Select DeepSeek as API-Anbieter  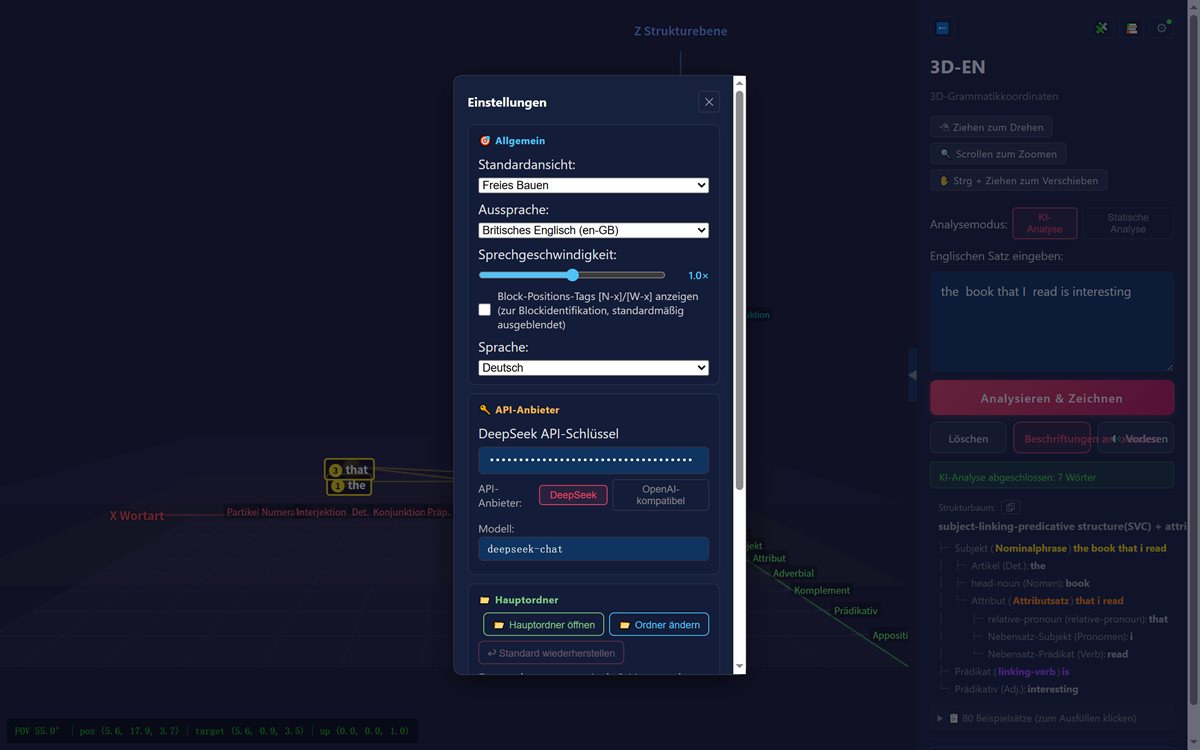pyautogui.click(x=573, y=495)
